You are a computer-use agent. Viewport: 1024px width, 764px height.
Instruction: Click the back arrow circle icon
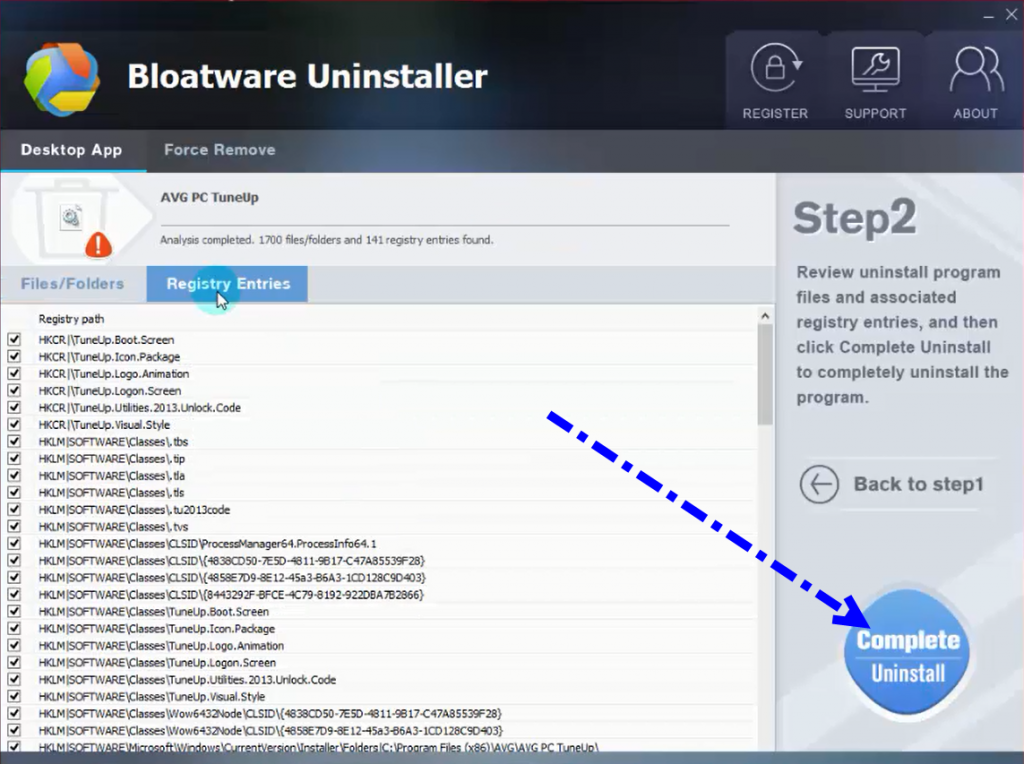coord(819,485)
